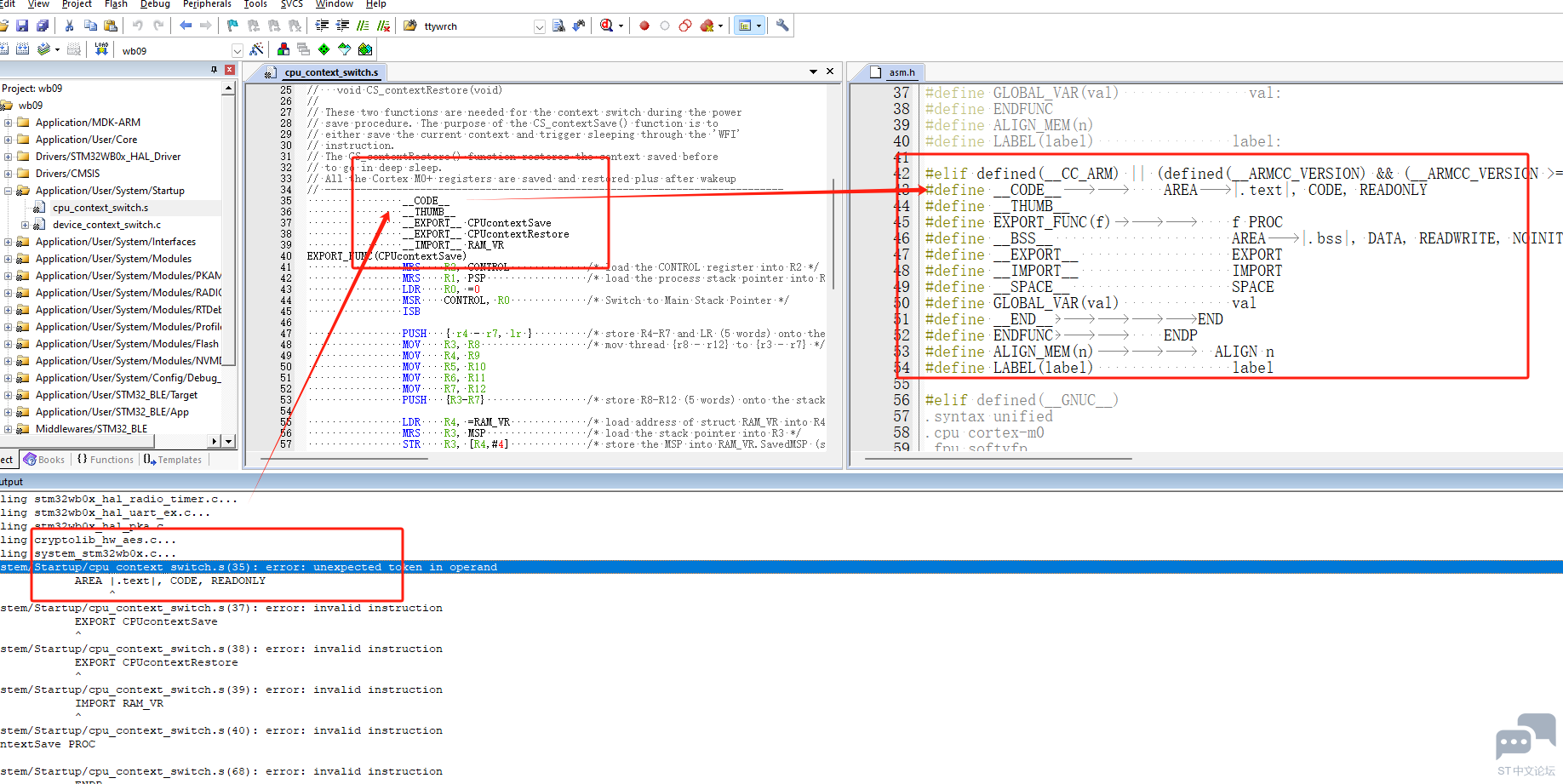Expand the Drivers/CMSIS group
Viewport: 1563px width, 784px height.
click(9, 174)
